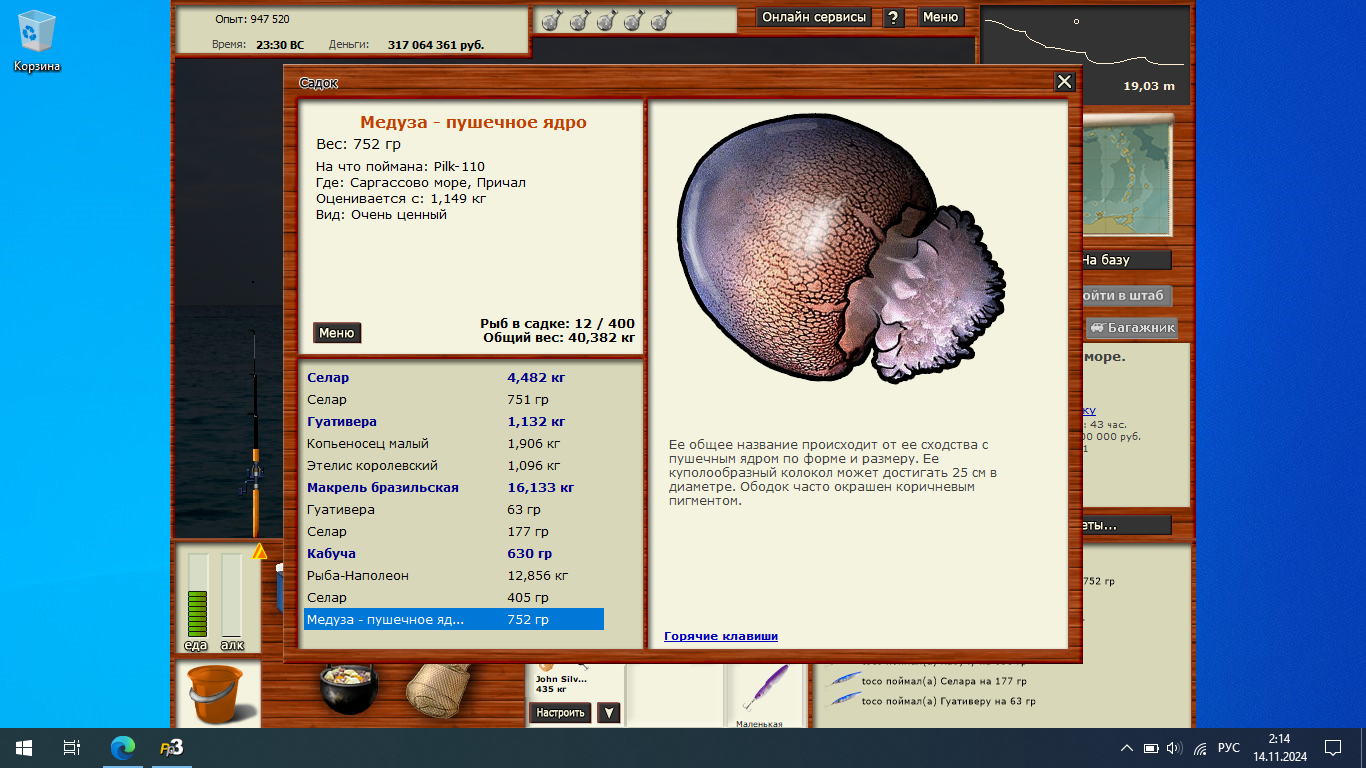Select row Рыба-Наполеон
This screenshot has width=1366, height=768.
pyautogui.click(x=454, y=576)
